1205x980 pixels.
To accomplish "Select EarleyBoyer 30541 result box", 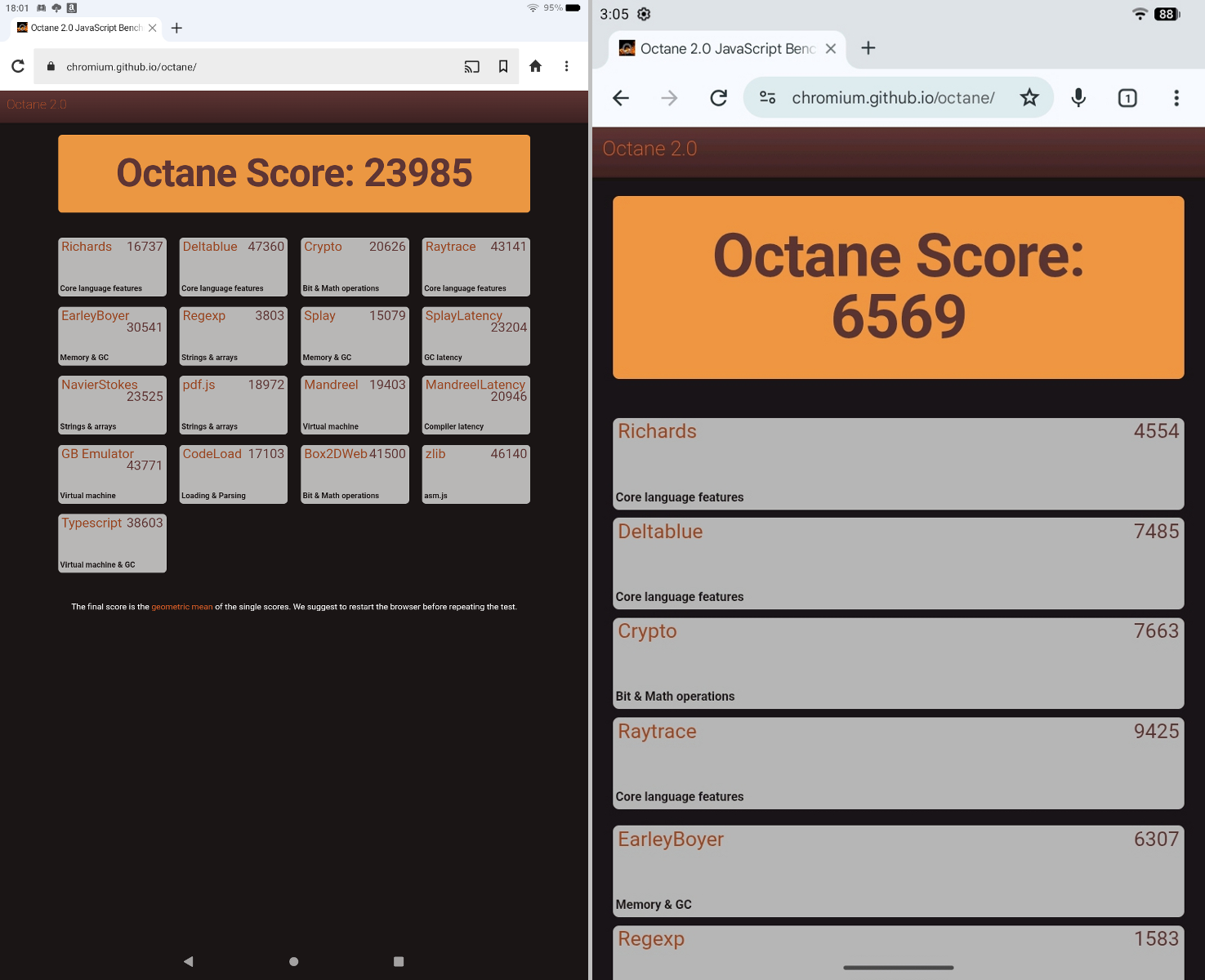I will click(x=113, y=336).
